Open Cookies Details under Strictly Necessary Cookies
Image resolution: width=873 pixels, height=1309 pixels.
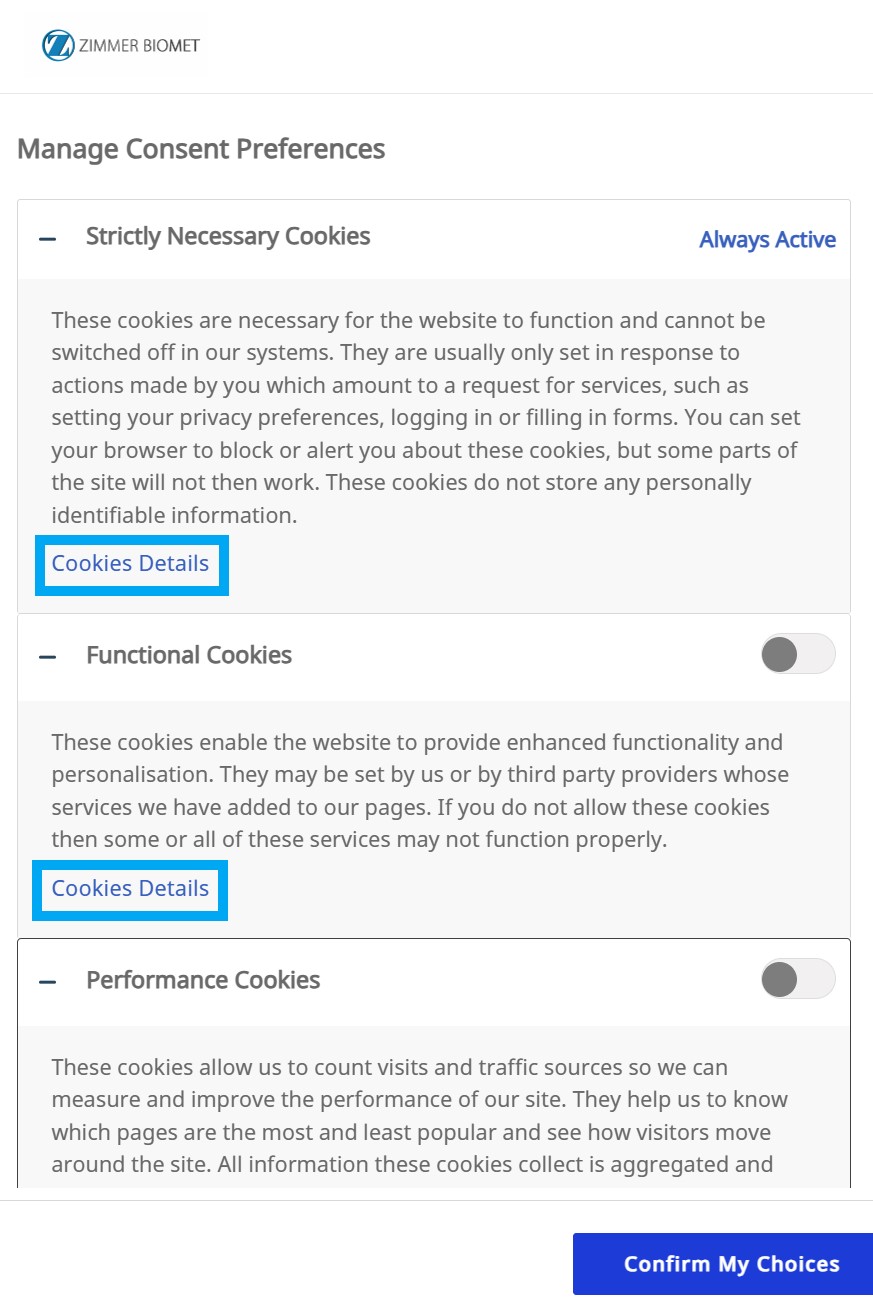tap(131, 564)
